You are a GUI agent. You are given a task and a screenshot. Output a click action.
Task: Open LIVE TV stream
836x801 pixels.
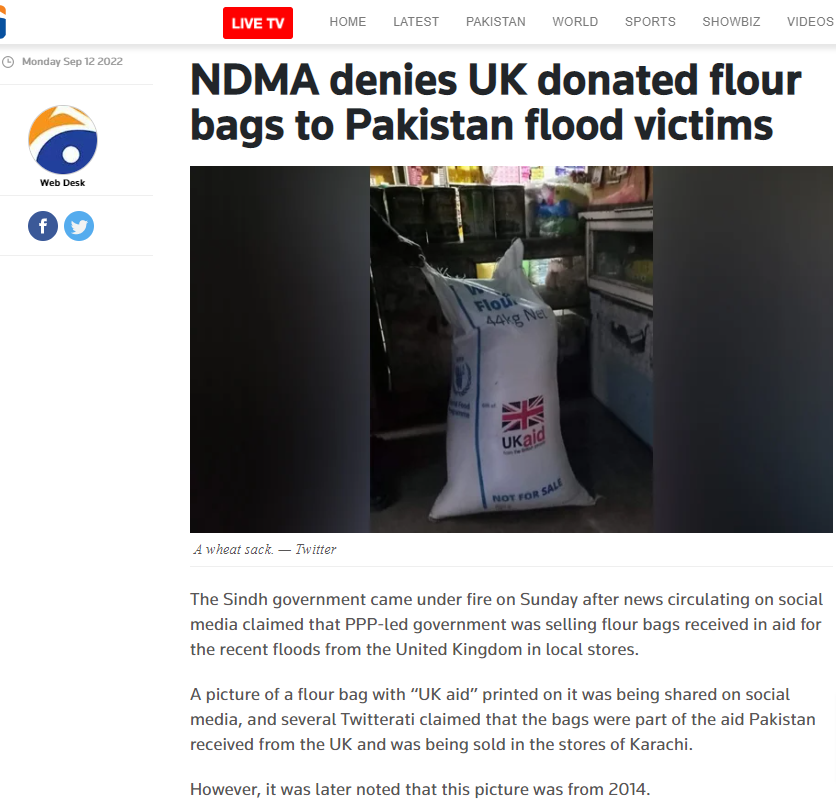point(258,23)
